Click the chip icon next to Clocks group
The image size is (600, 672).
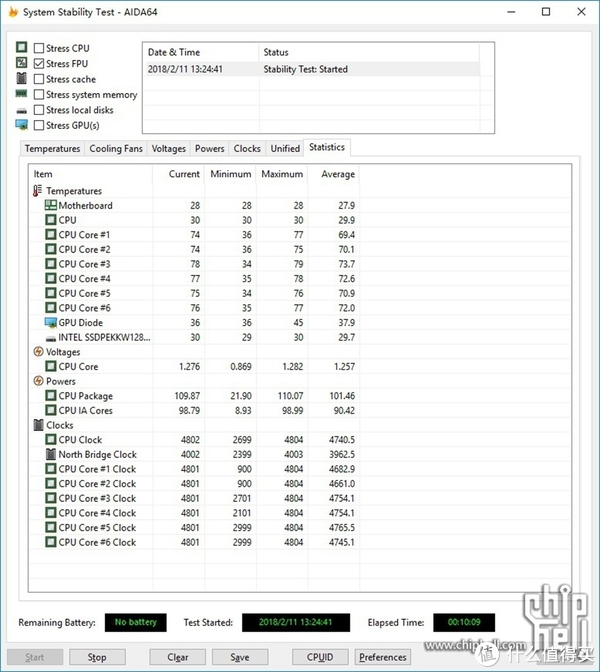click(38, 425)
